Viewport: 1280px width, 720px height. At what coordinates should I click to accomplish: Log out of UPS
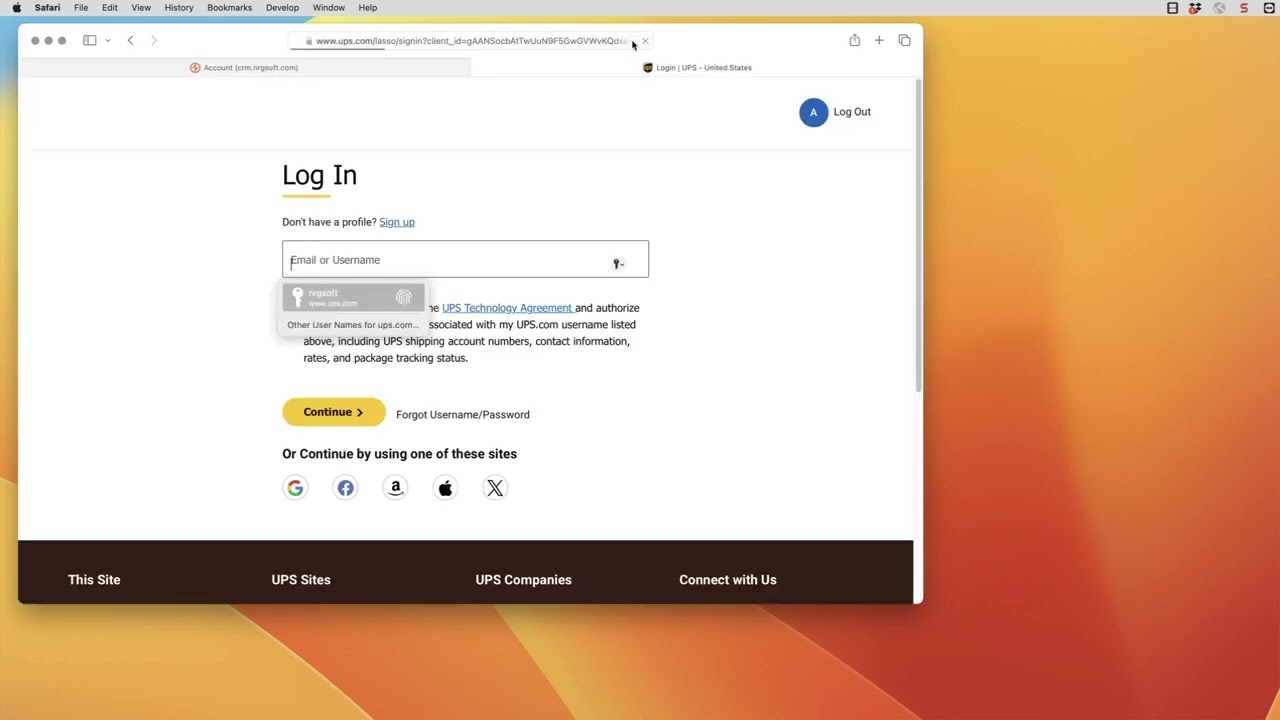click(x=852, y=112)
